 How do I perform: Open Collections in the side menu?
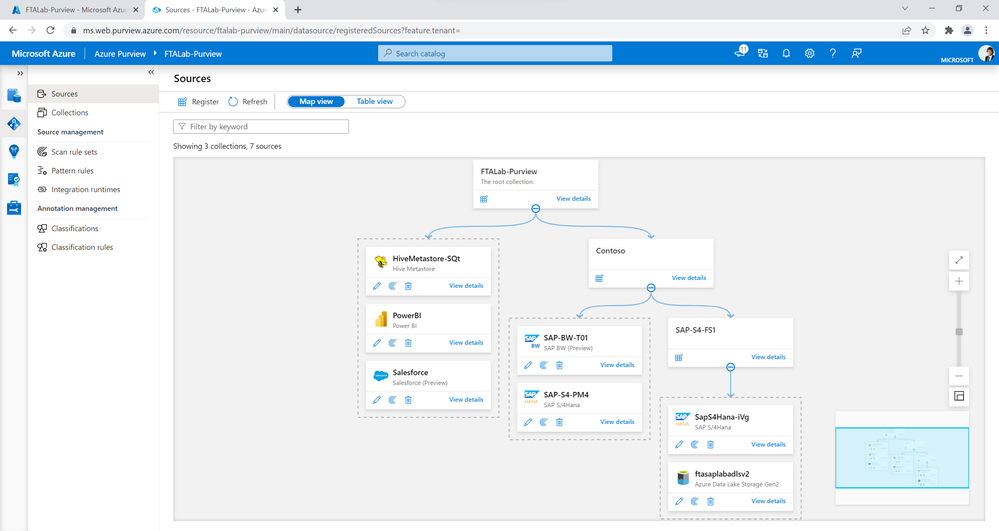click(94, 113)
